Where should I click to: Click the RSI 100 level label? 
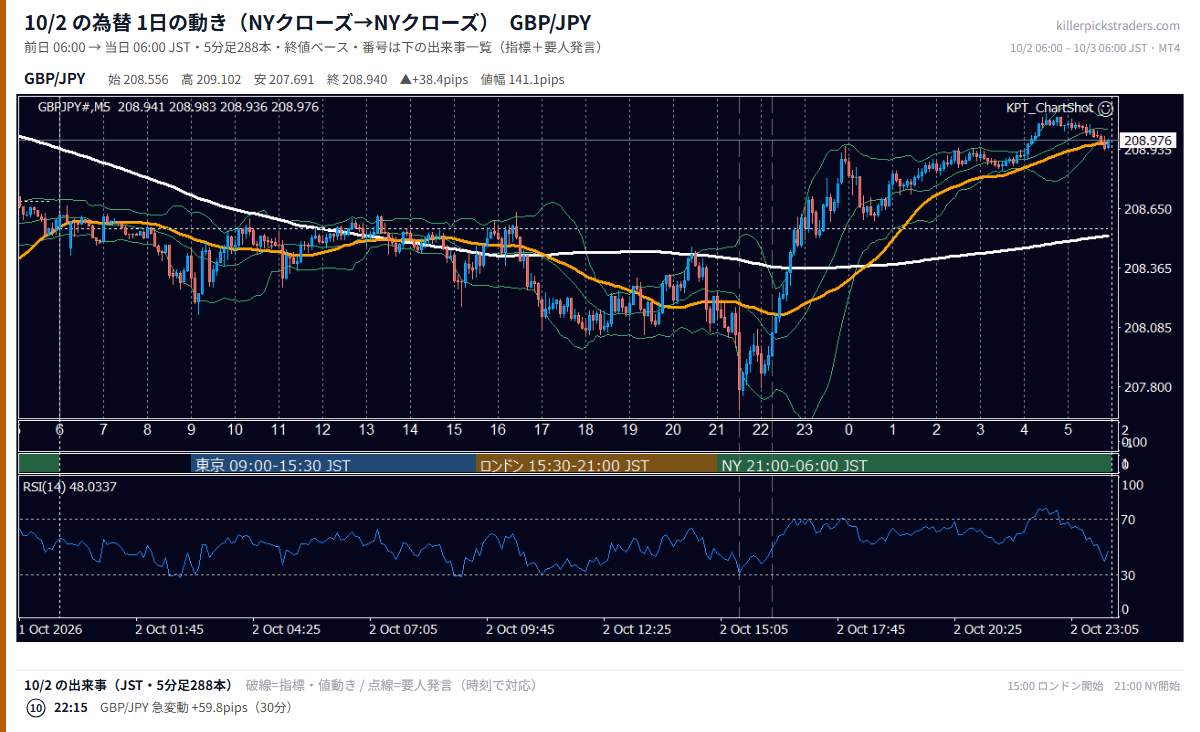pyautogui.click(x=1133, y=485)
